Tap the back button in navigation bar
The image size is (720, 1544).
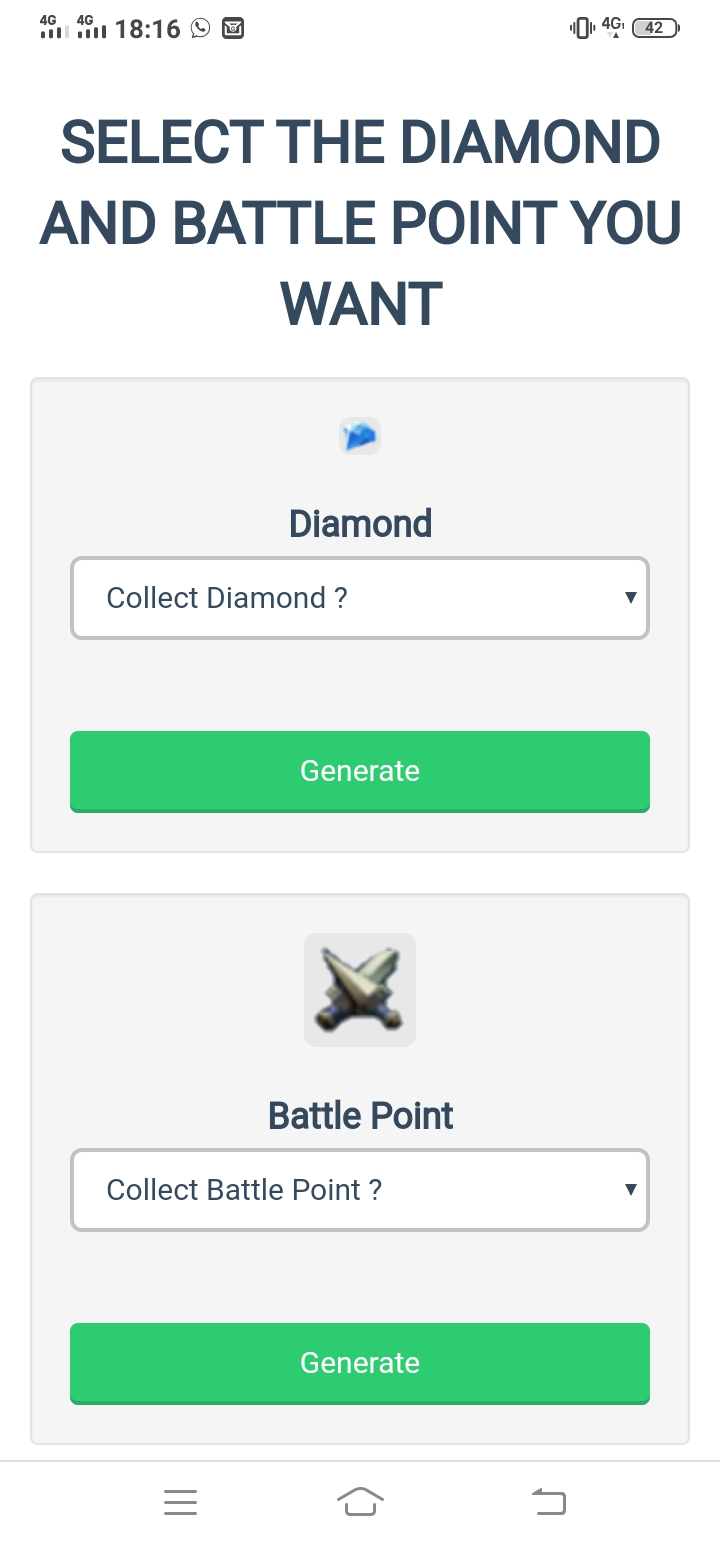pos(548,1501)
